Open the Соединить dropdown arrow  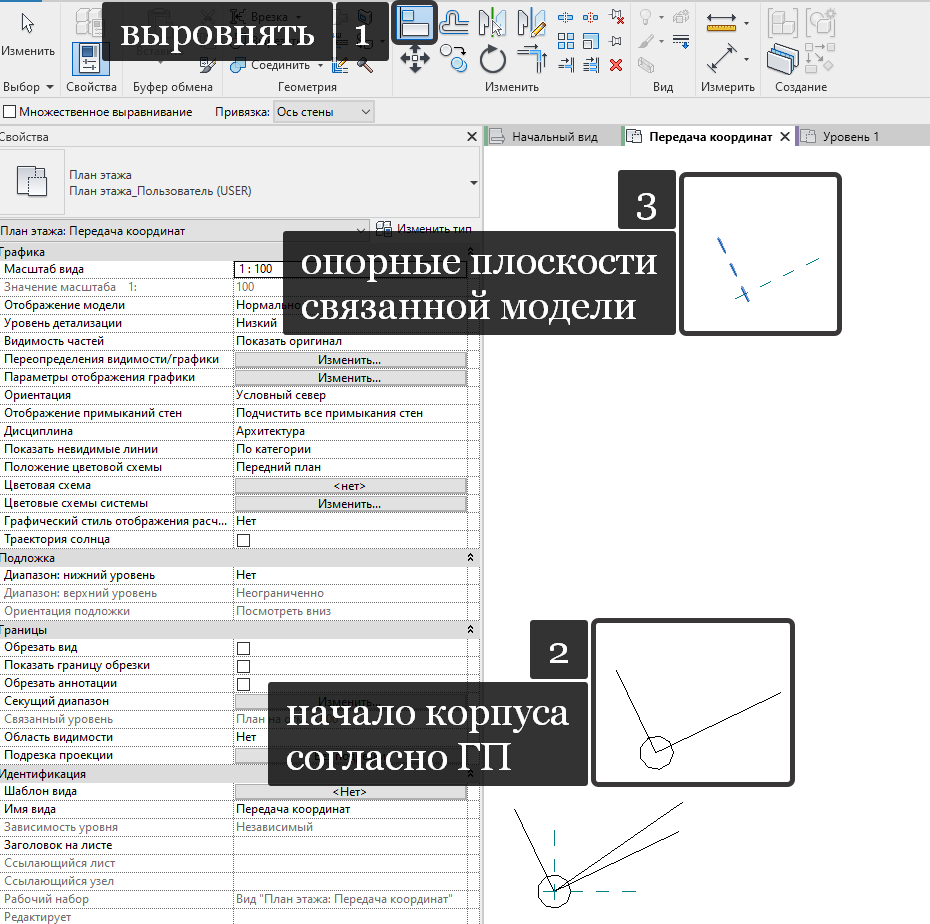320,65
